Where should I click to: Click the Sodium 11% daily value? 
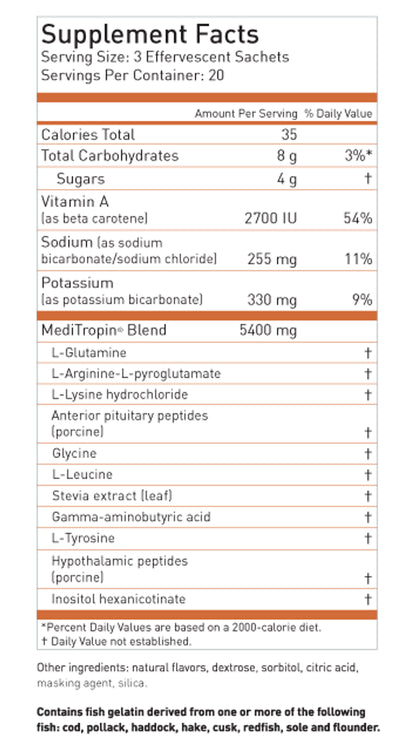click(359, 259)
